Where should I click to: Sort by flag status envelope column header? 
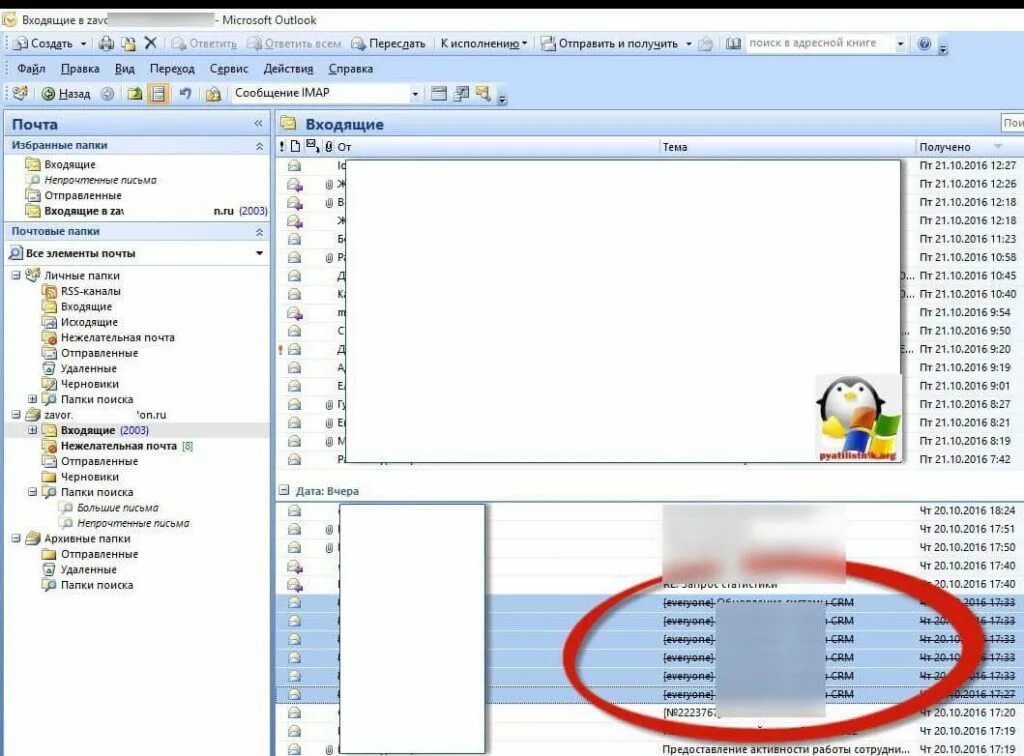click(x=312, y=146)
